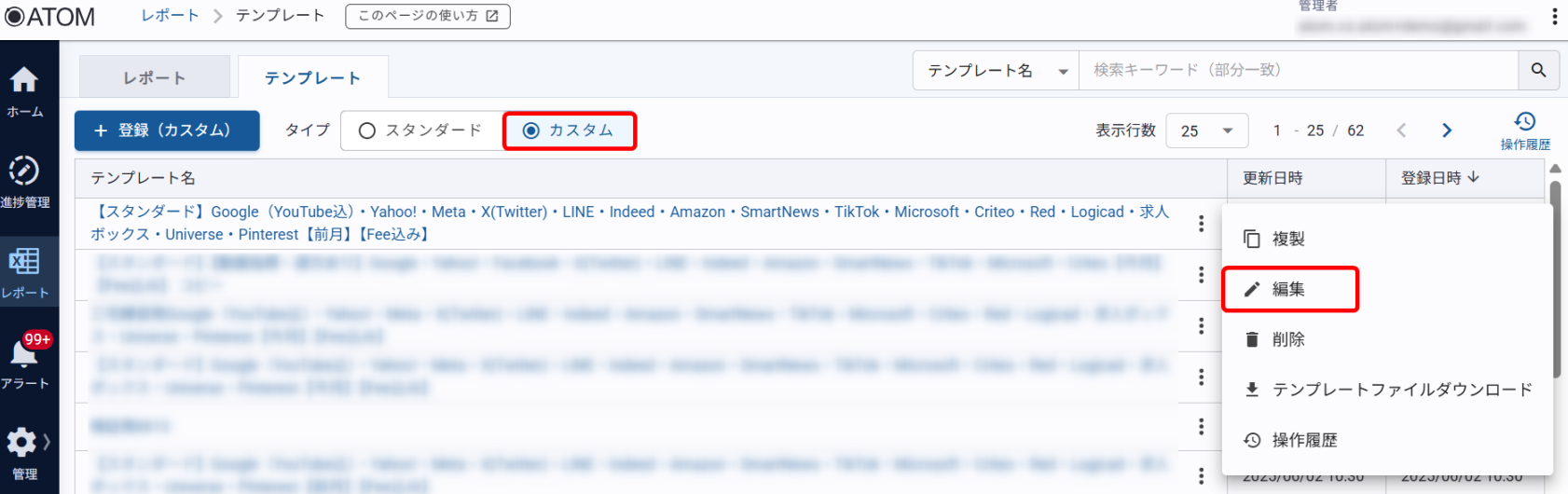Switch to the テンプレート tab
The width and height of the screenshot is (1568, 494).
tap(313, 77)
